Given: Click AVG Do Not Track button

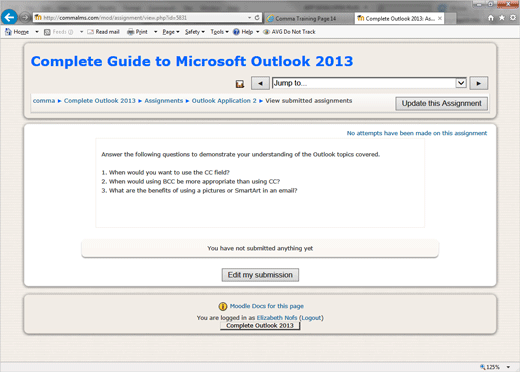Looking at the screenshot, I should 289,32.
